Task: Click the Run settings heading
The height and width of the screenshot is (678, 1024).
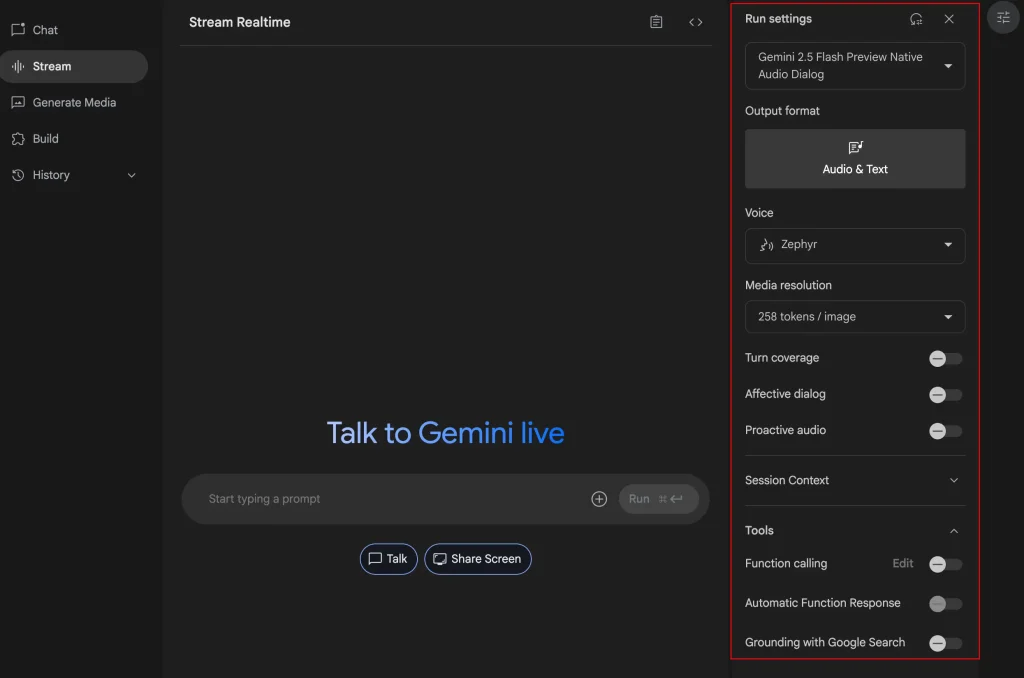Action: [778, 19]
